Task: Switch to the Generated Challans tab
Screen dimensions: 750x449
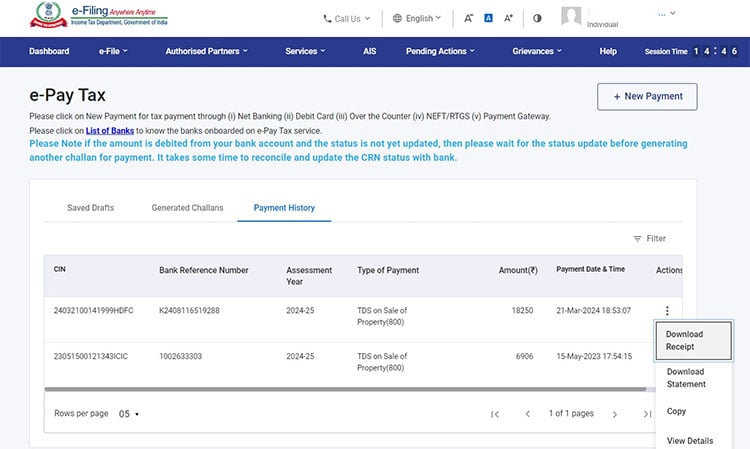Action: (x=188, y=208)
